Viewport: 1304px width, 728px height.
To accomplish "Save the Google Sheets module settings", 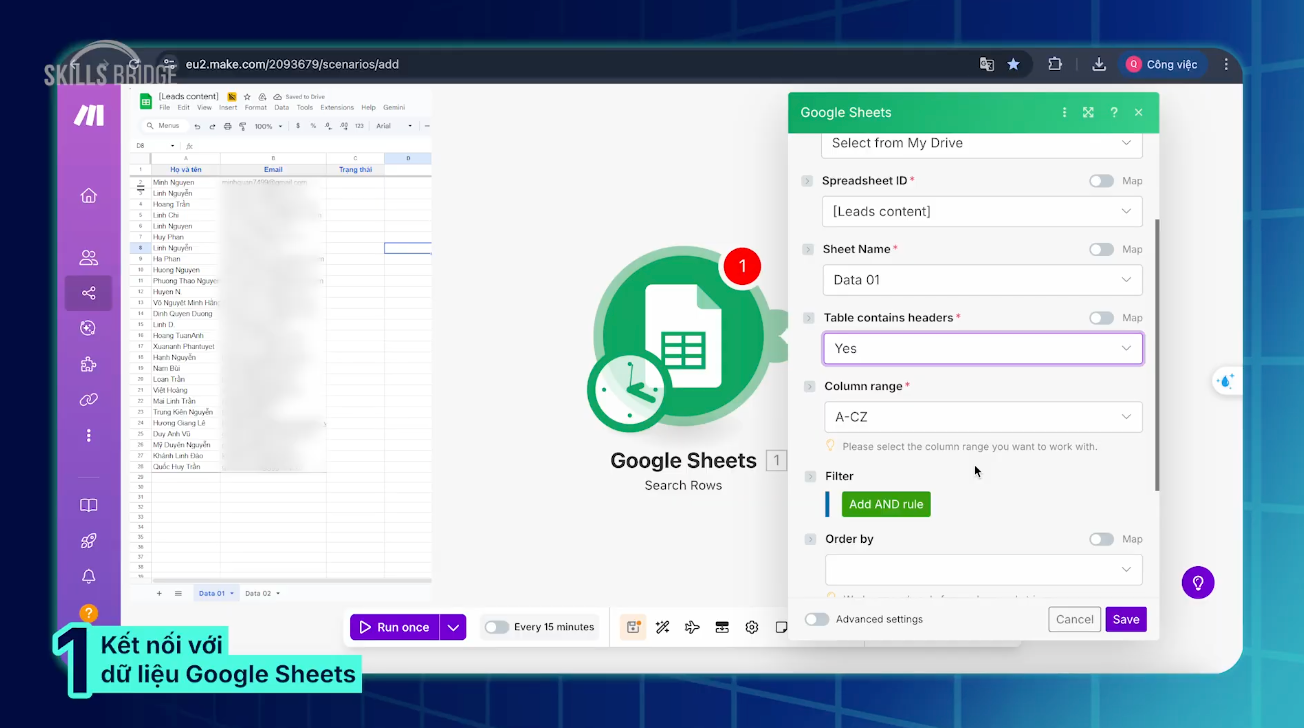I will [x=1125, y=619].
